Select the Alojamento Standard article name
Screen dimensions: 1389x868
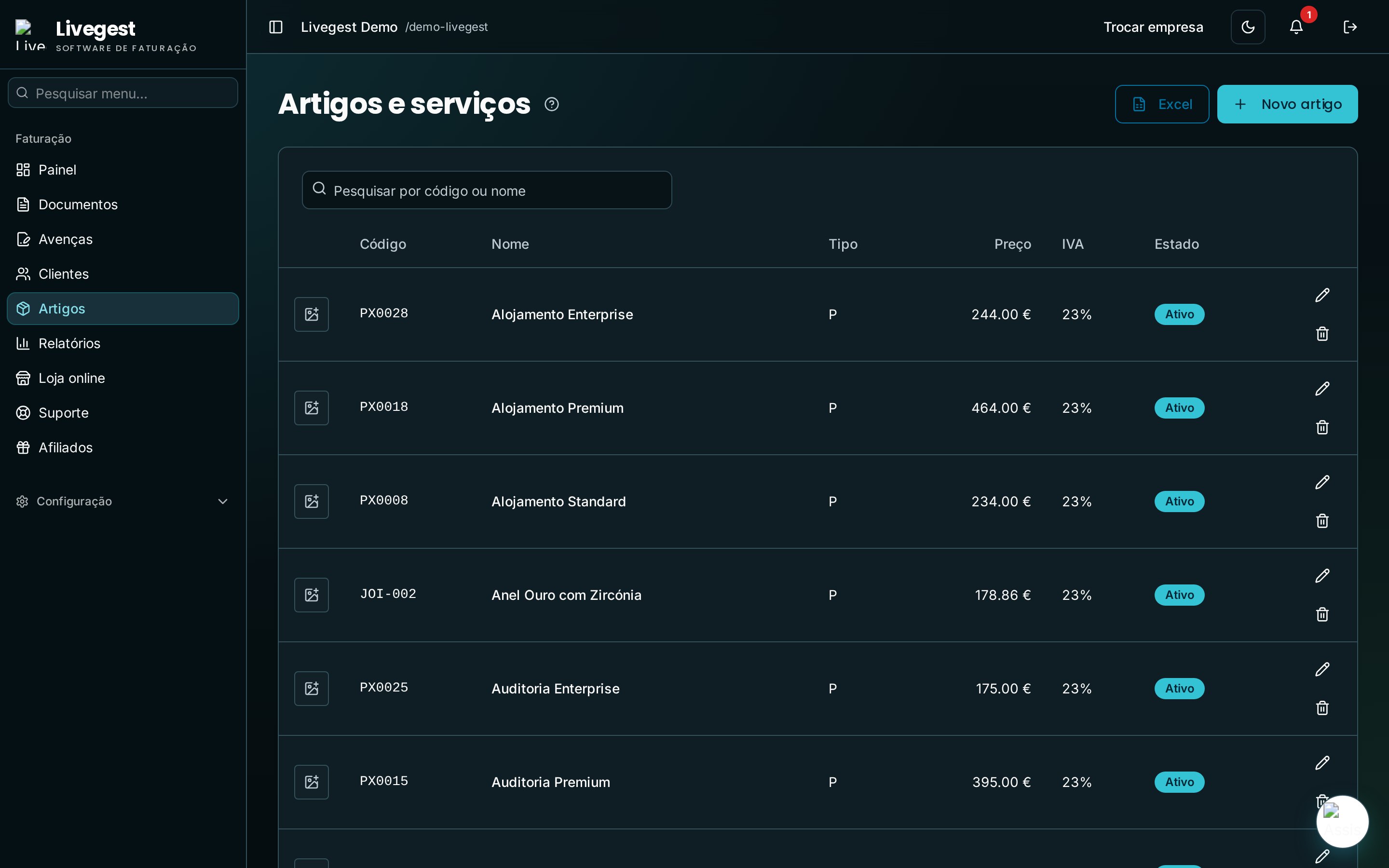558,501
